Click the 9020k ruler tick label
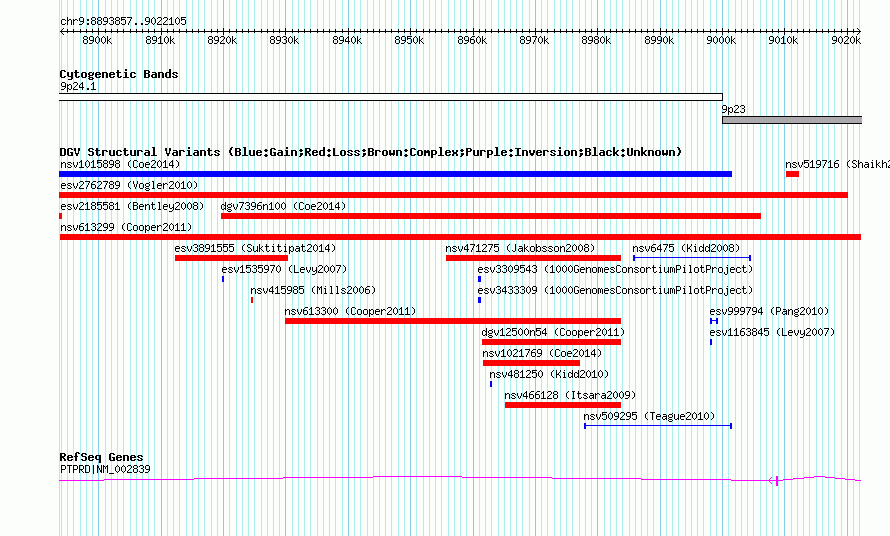890x536 pixels. [846, 40]
